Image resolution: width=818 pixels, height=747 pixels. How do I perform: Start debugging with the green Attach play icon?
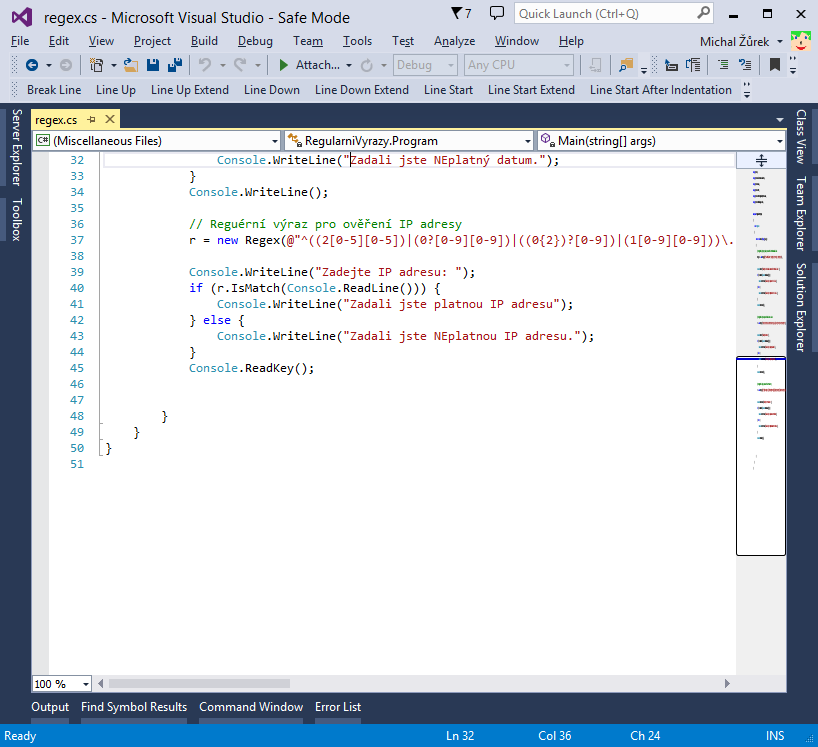point(283,67)
